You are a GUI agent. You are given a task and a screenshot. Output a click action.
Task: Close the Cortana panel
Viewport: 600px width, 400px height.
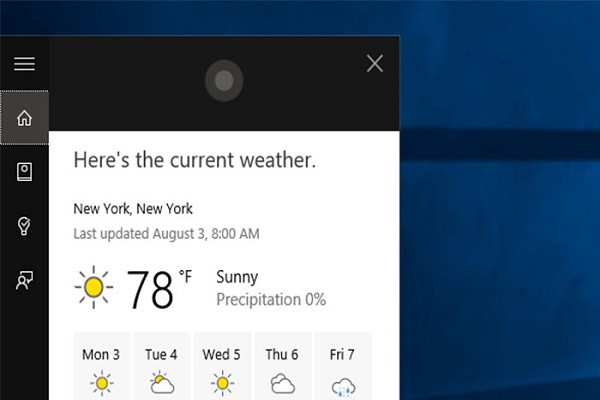(375, 64)
